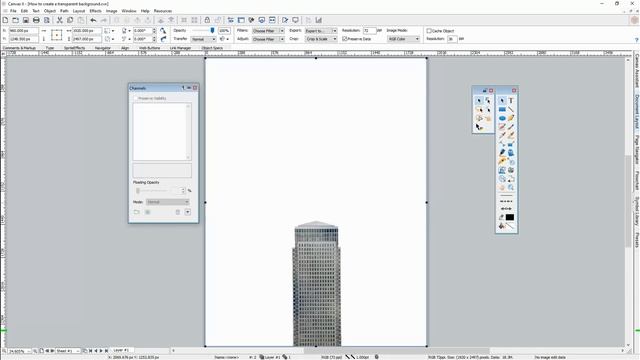The image size is (640, 360).
Task: Open the Comments & Markup palette tab
Action: pyautogui.click(x=19, y=48)
